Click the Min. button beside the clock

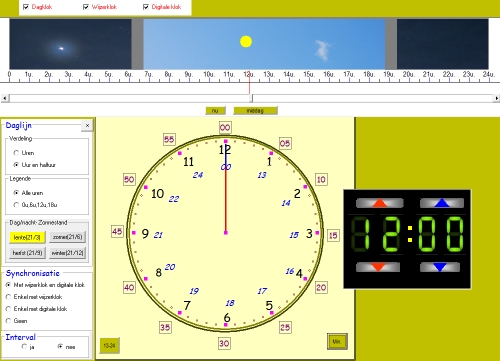[x=337, y=342]
